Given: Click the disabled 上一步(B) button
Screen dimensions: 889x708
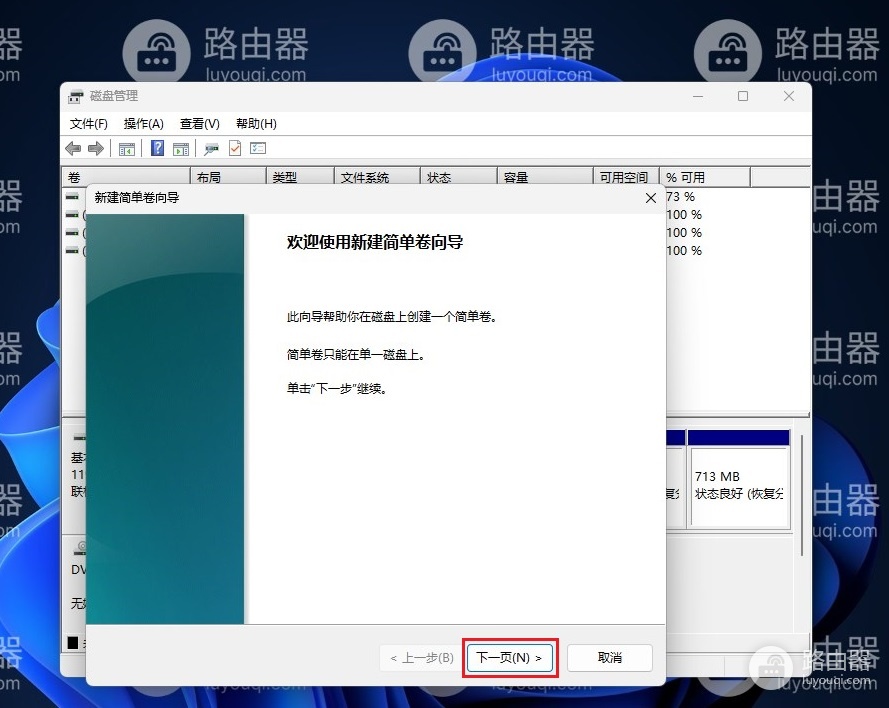Looking at the screenshot, I should [422, 658].
